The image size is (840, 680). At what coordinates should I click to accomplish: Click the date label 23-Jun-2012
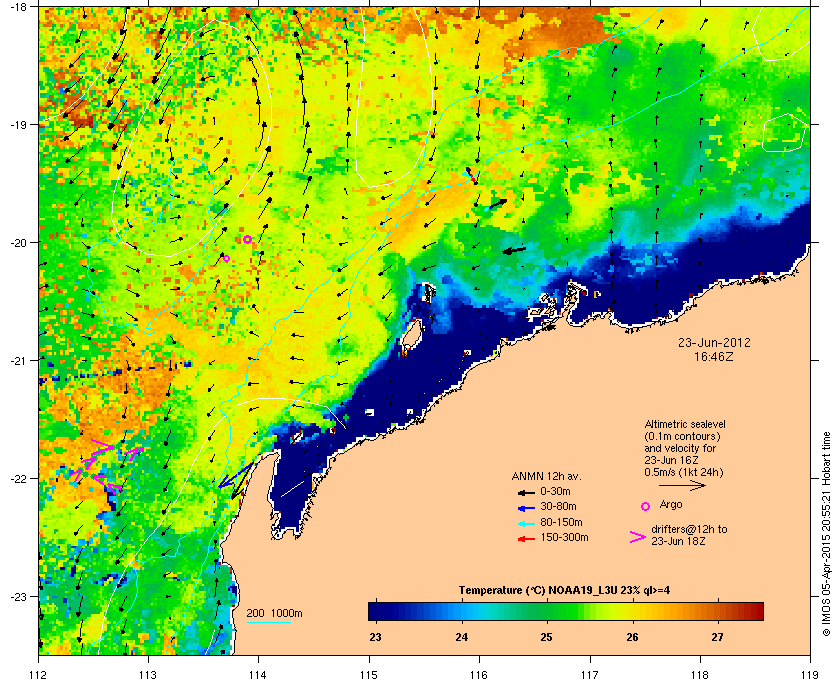[x=714, y=343]
